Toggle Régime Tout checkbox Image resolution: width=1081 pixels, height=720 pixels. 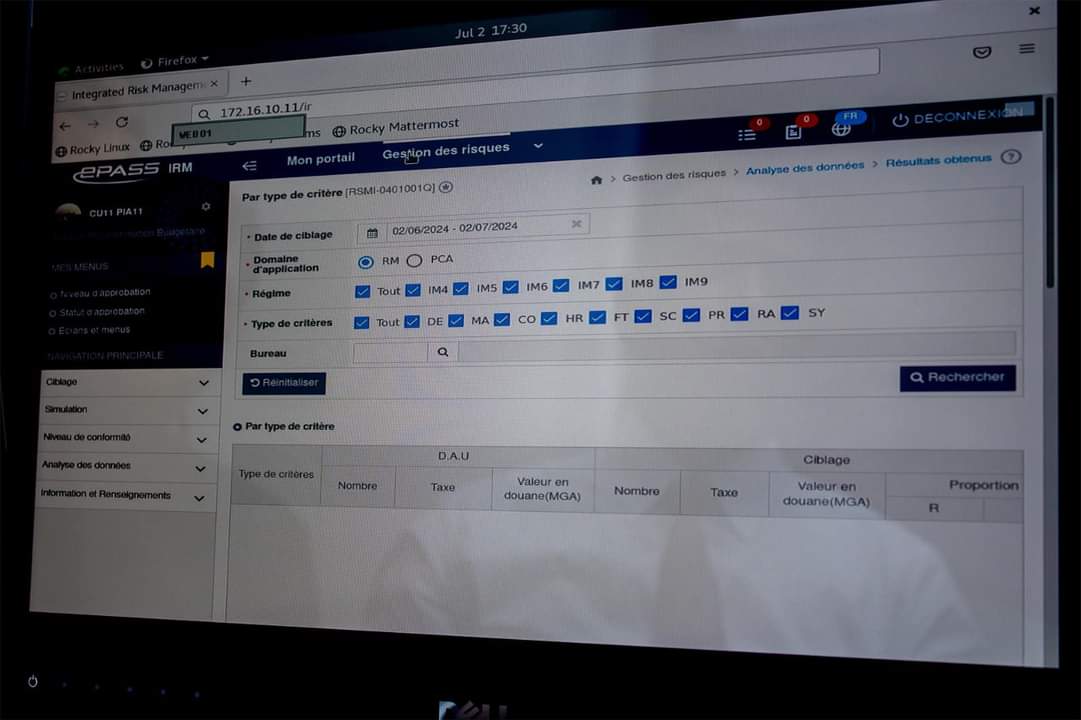(362, 292)
